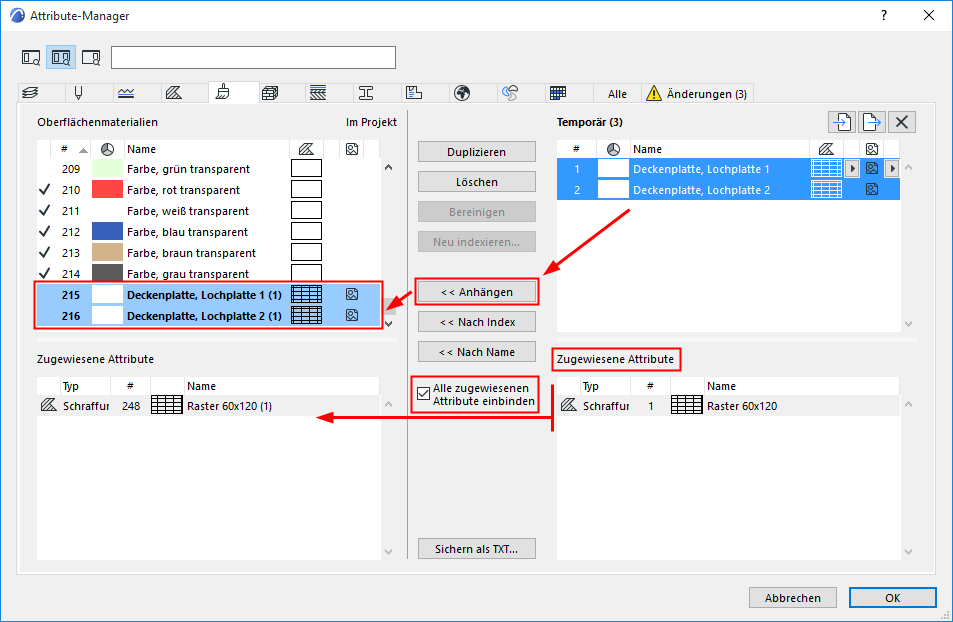The image size is (953, 622).
Task: Click texture icon of Deckenplatte, Lochplatte 2 (1)
Action: tap(352, 316)
